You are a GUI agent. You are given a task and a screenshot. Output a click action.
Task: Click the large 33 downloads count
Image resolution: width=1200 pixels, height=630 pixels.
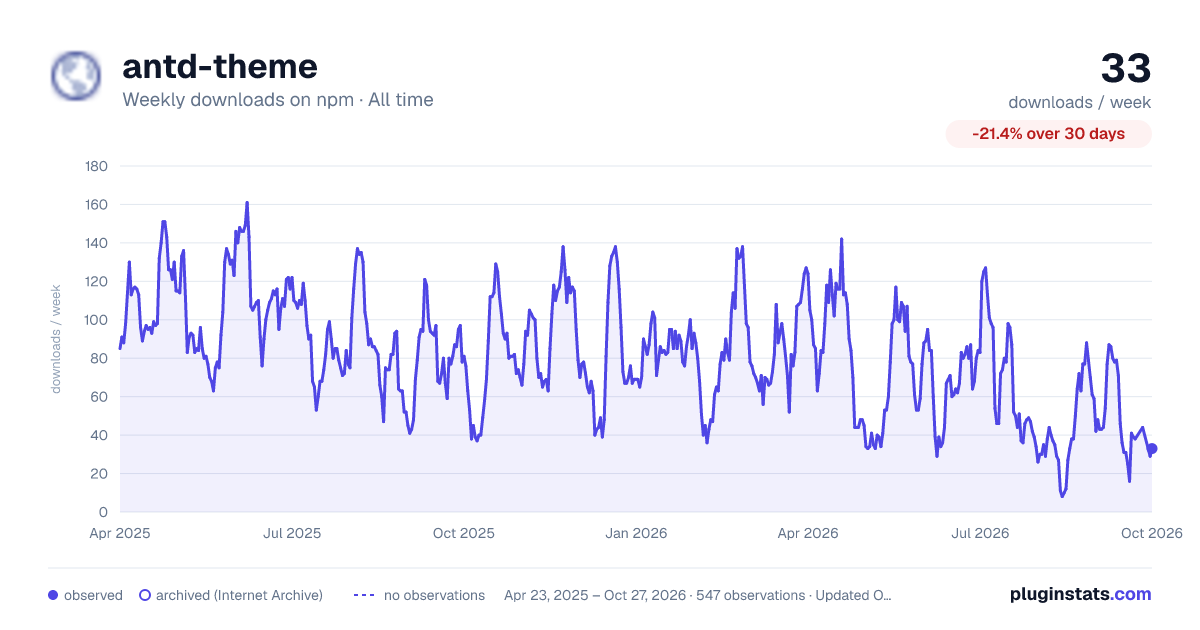[x=1126, y=69]
